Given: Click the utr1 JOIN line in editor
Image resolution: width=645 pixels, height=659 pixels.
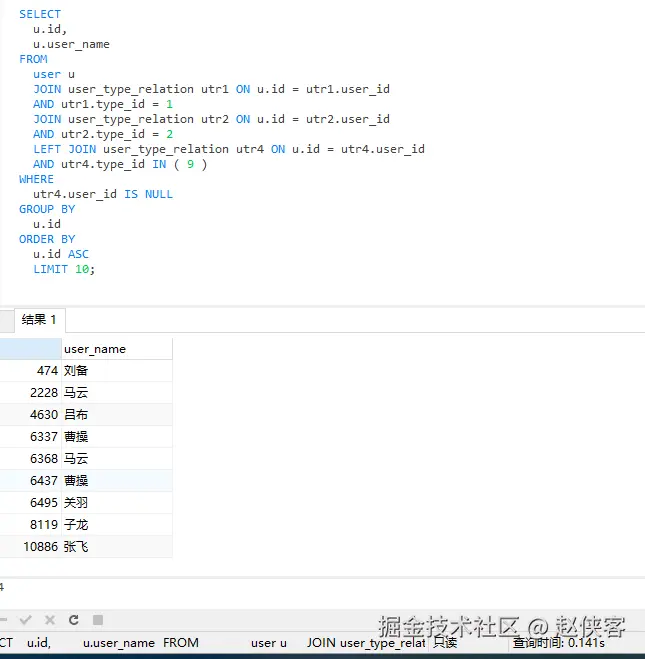Looking at the screenshot, I should pos(211,89).
